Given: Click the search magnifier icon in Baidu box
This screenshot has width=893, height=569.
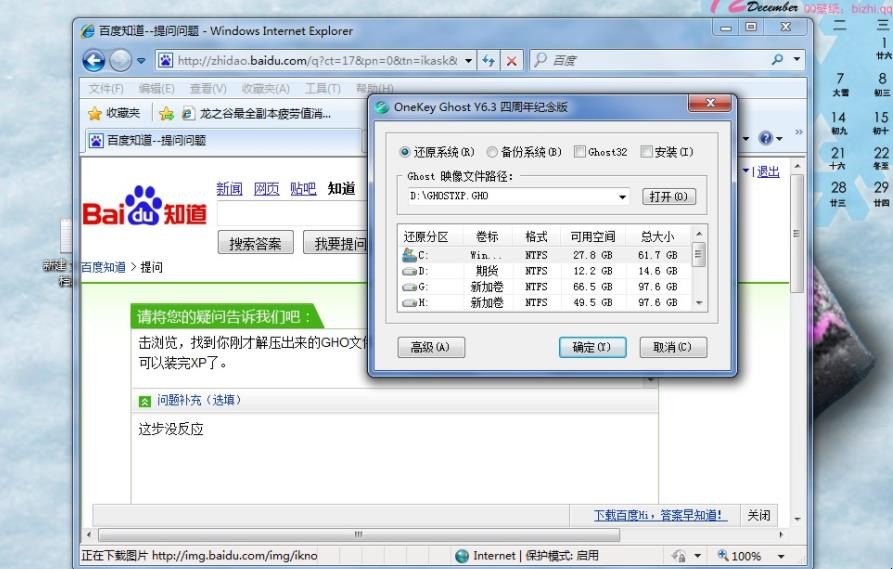Looking at the screenshot, I should (777, 59).
